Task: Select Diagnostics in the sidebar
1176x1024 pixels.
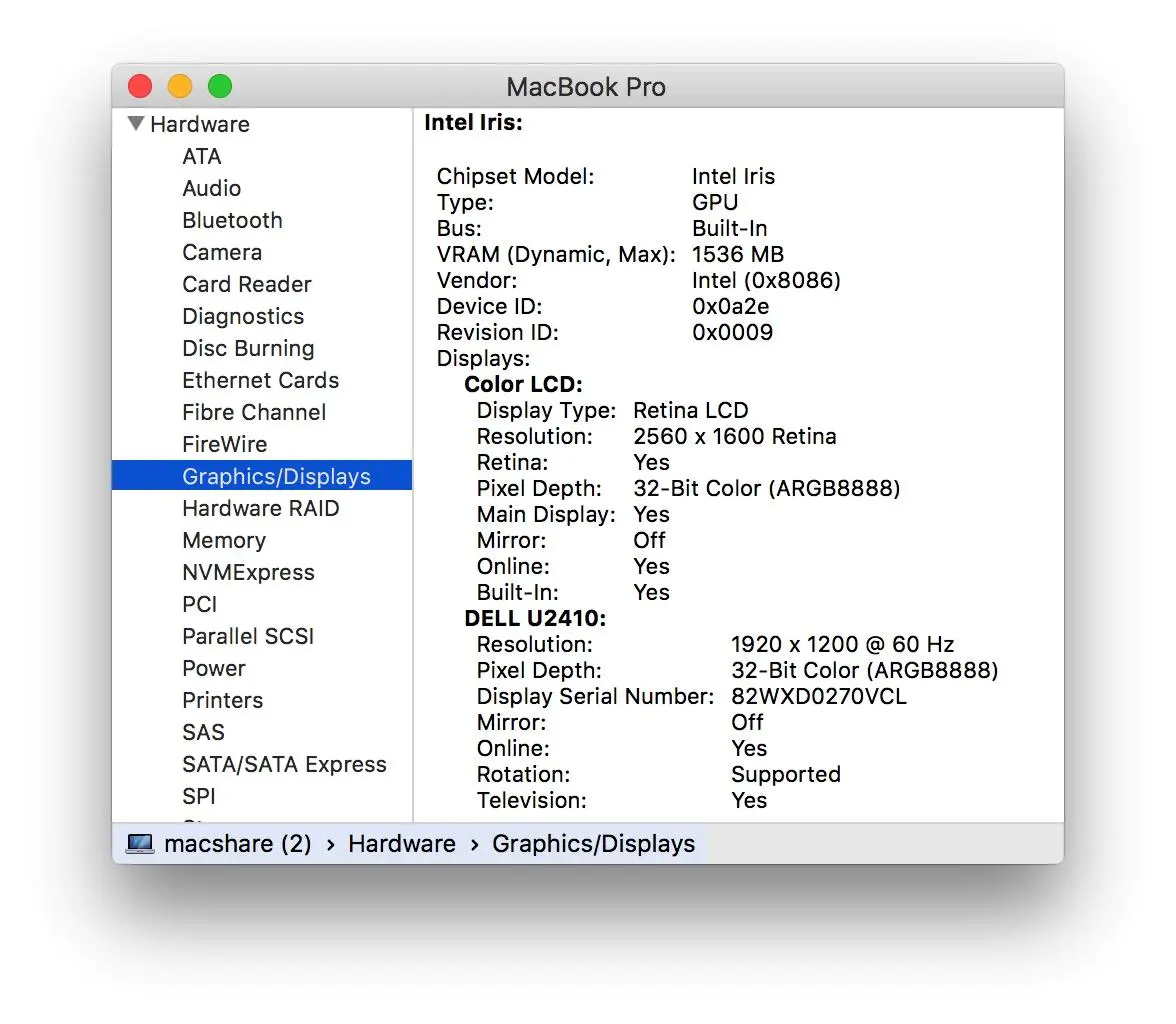Action: (243, 317)
